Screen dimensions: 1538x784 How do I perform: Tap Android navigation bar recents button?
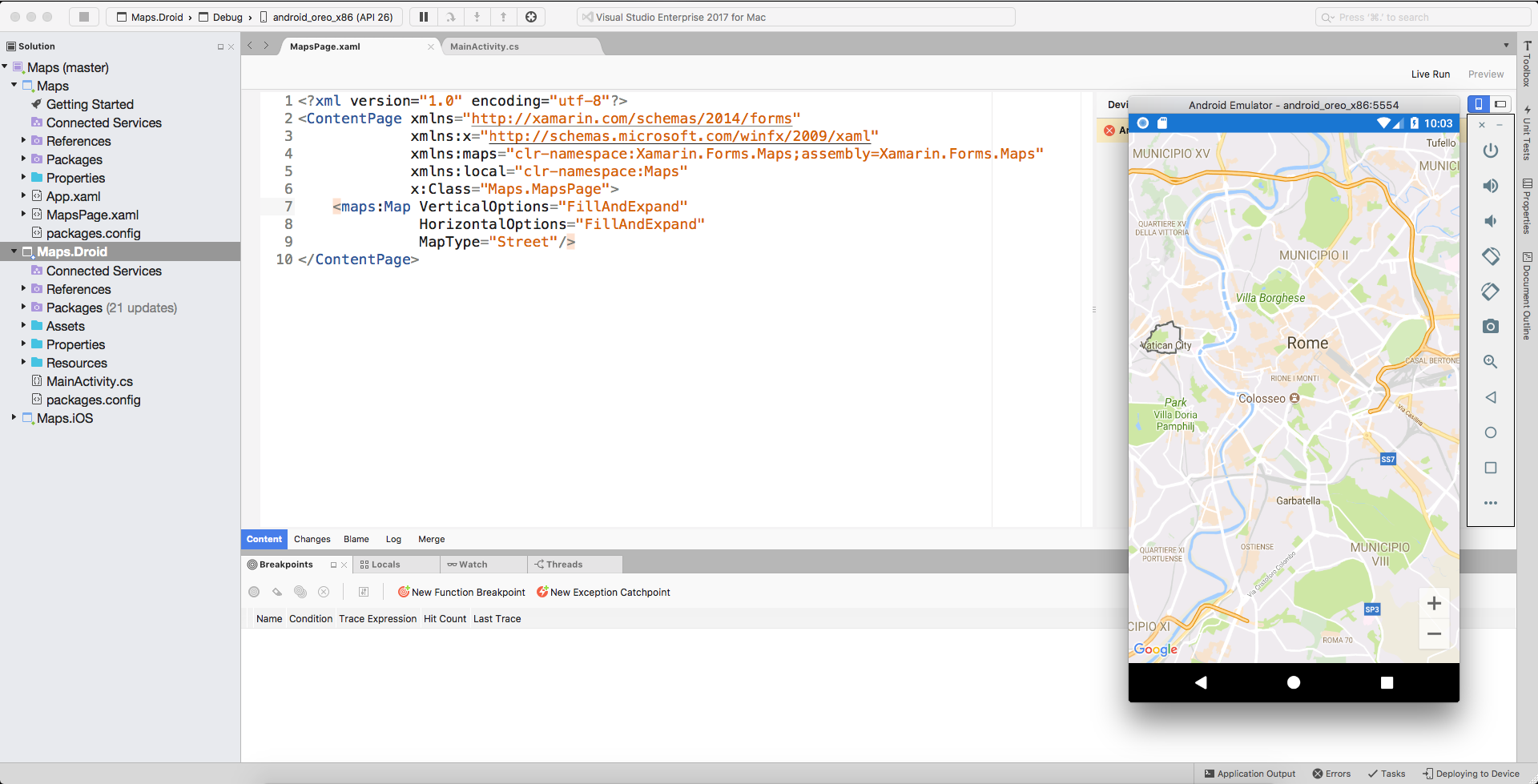pyautogui.click(x=1387, y=682)
